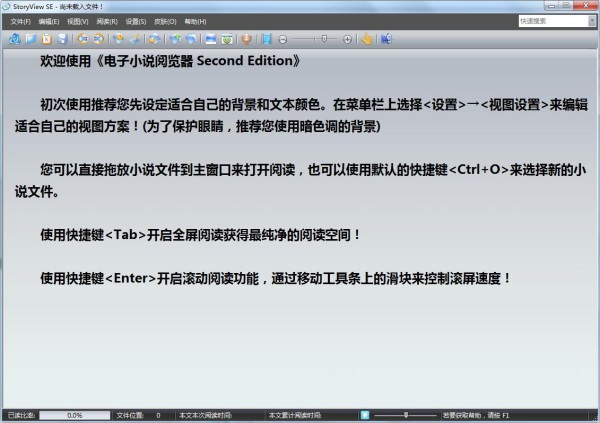Open the 视图(V) menu
The height and width of the screenshot is (423, 600).
78,21
